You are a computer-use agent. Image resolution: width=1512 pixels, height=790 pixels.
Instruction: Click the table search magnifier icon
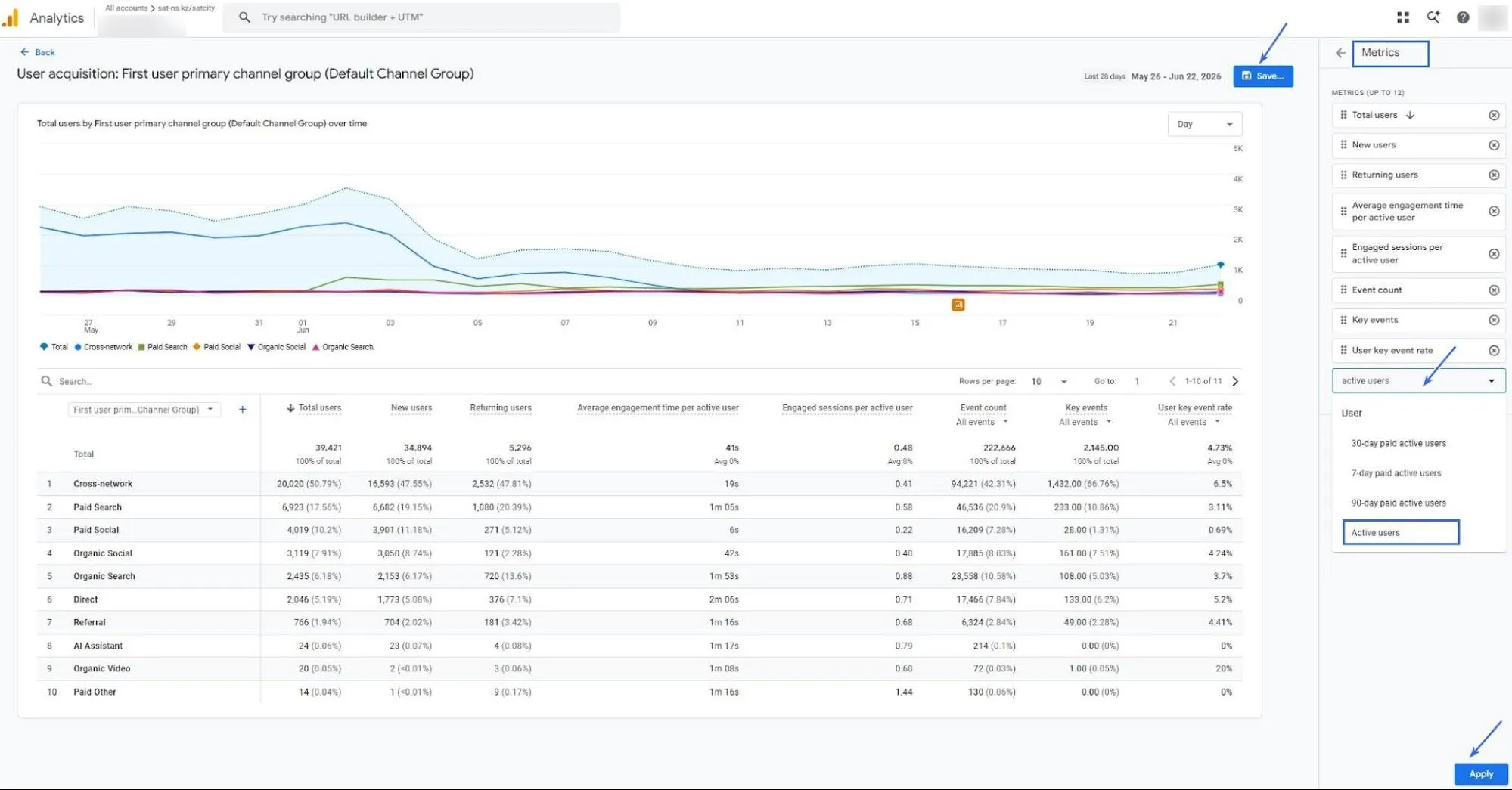tap(47, 381)
